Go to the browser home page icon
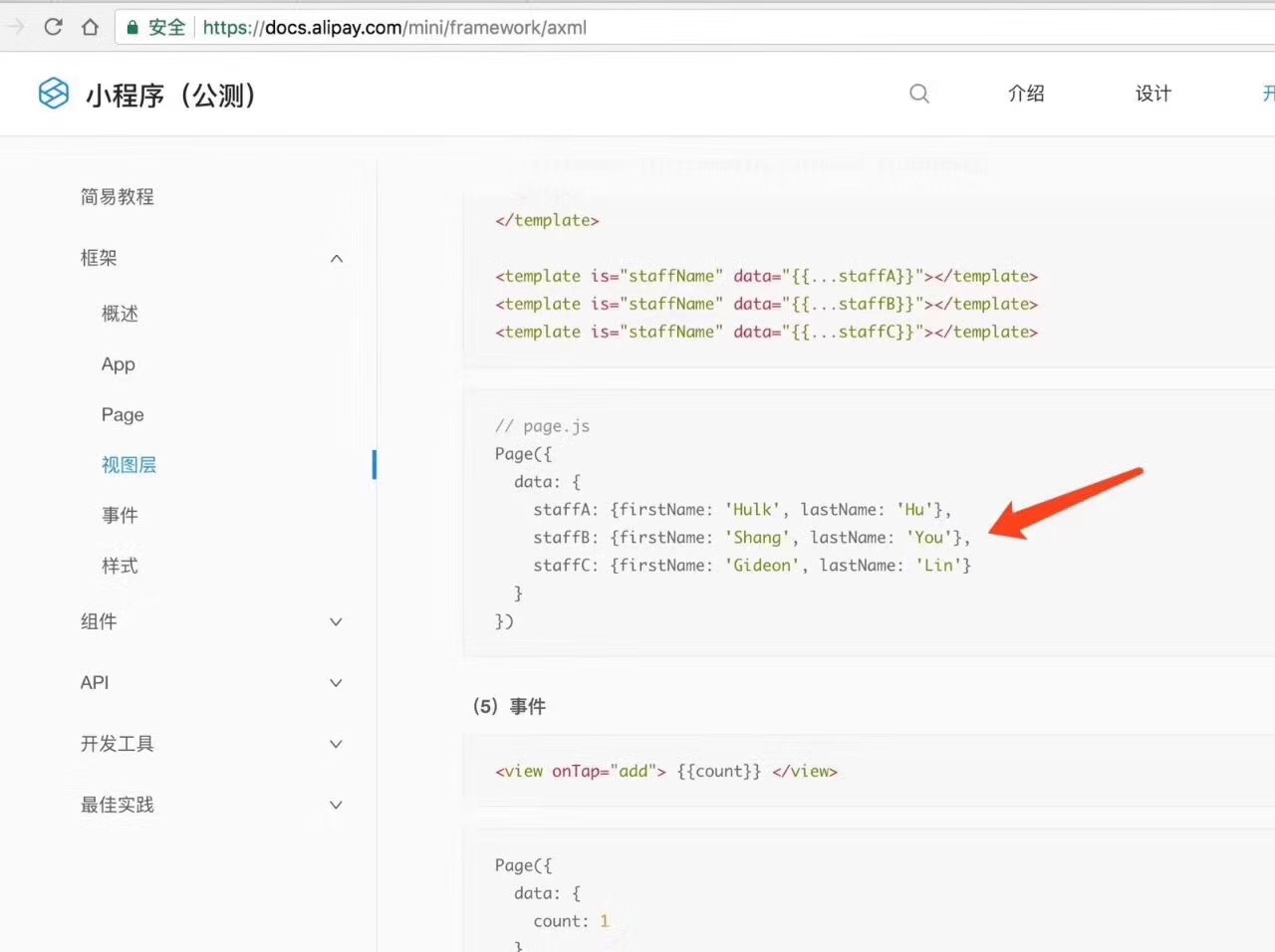This screenshot has width=1275, height=952. point(90,27)
